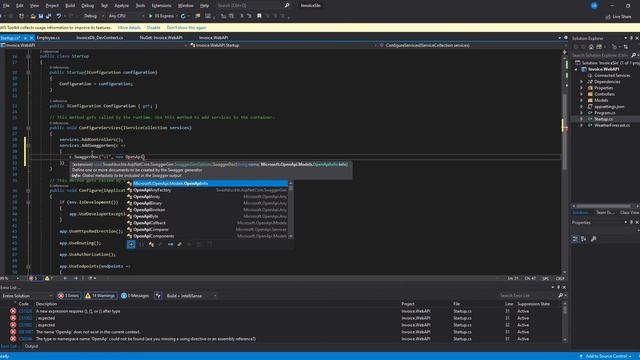The image size is (640, 360).
Task: Select Startup.cs in Solution Explorer
Action: [x=603, y=119]
